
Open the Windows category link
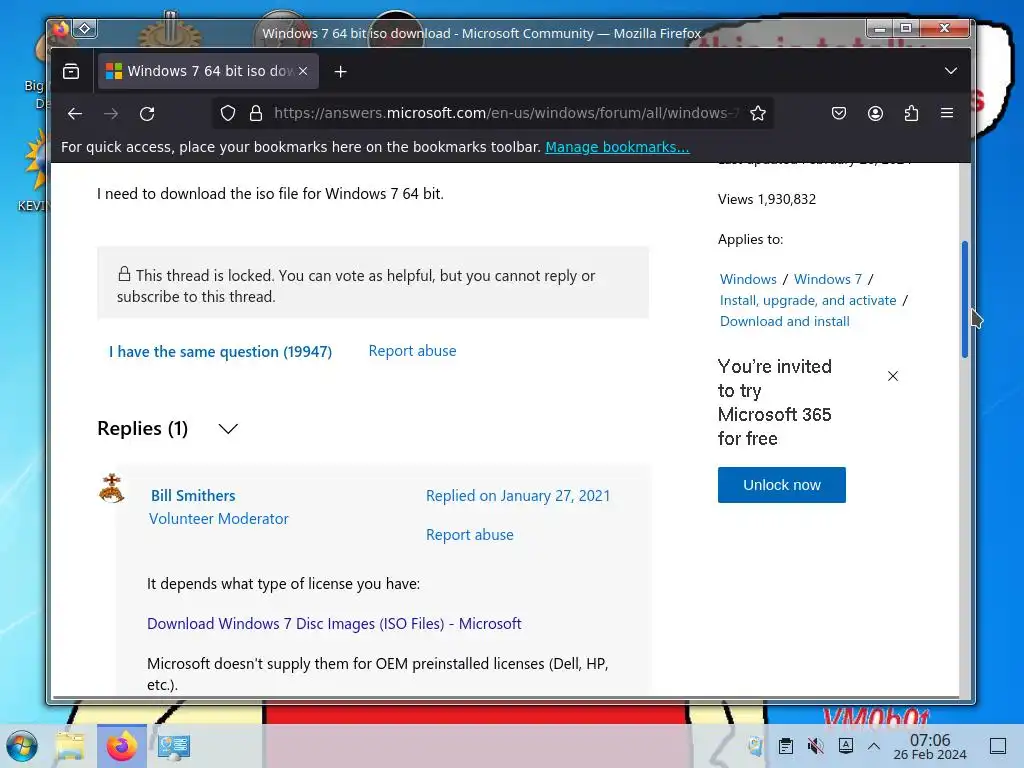coord(748,280)
